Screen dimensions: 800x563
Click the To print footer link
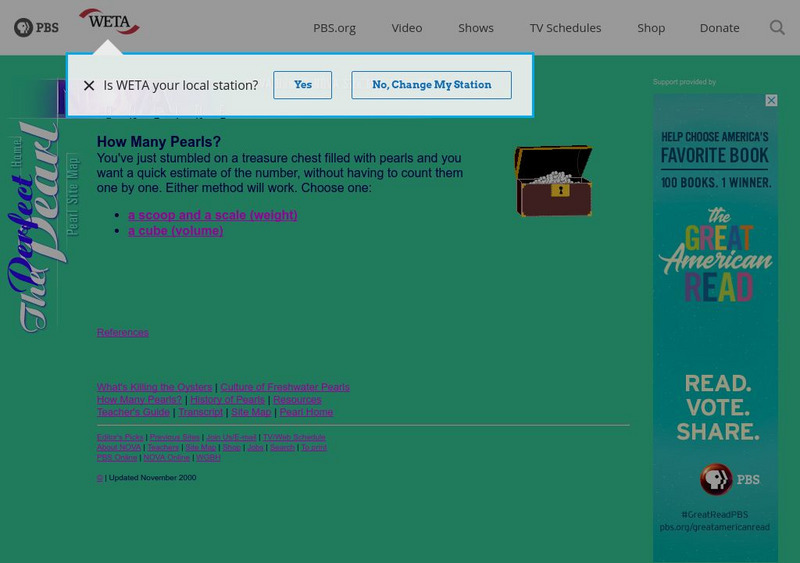[314, 448]
